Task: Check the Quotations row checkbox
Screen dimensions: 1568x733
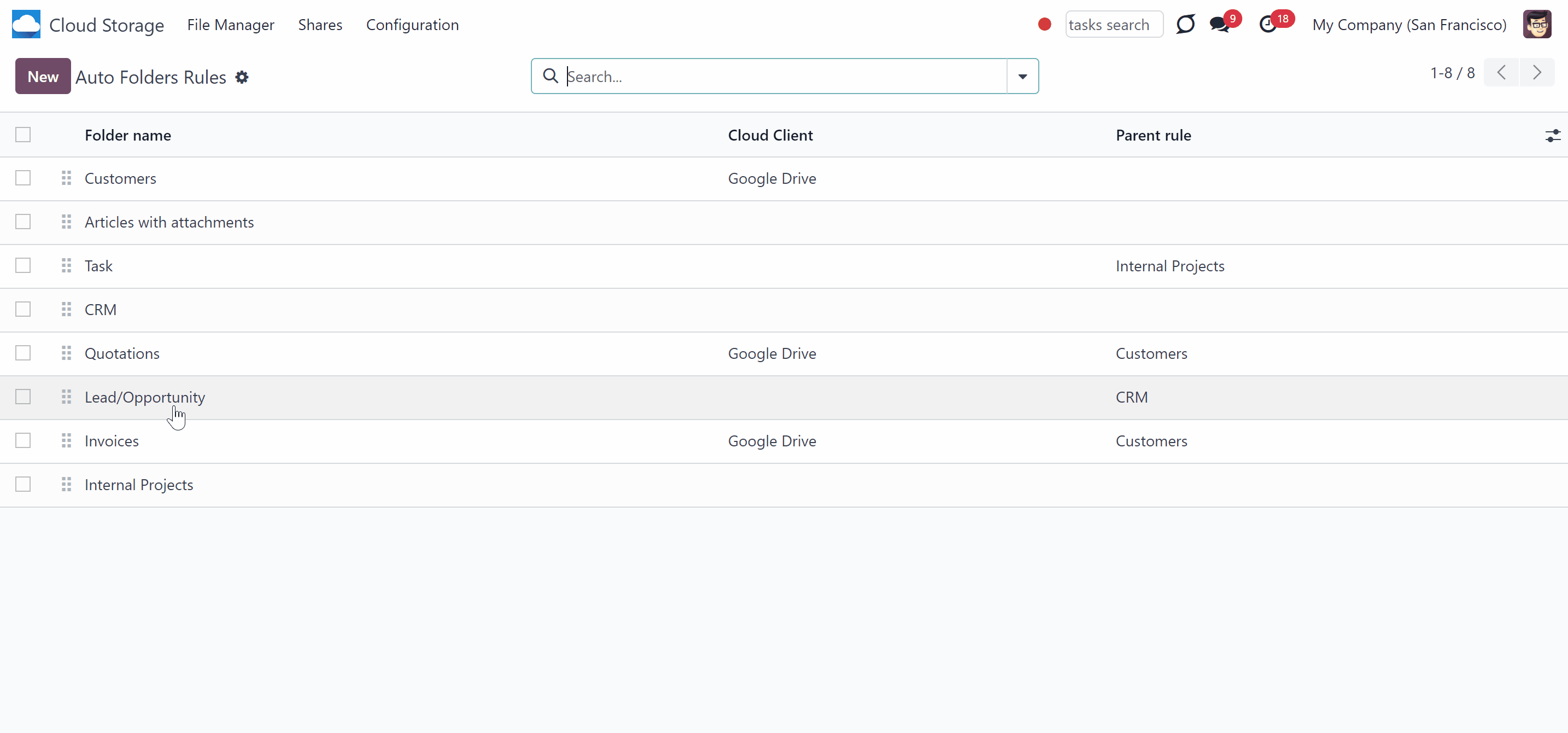Action: pos(23,353)
